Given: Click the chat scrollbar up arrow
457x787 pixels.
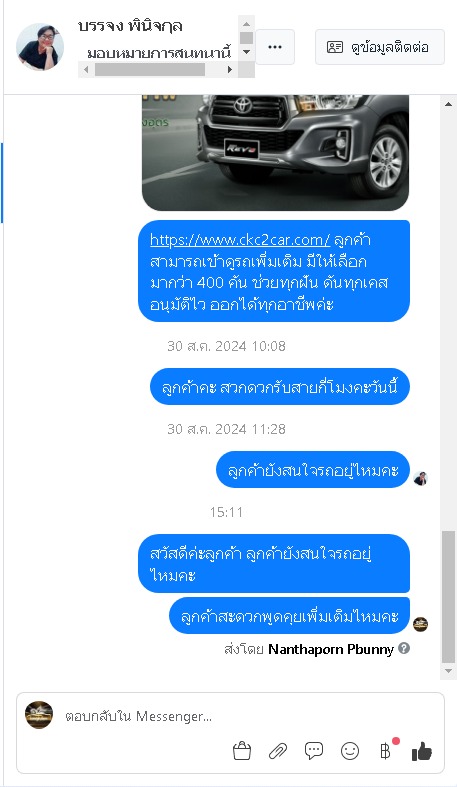Looking at the screenshot, I should pyautogui.click(x=448, y=104).
